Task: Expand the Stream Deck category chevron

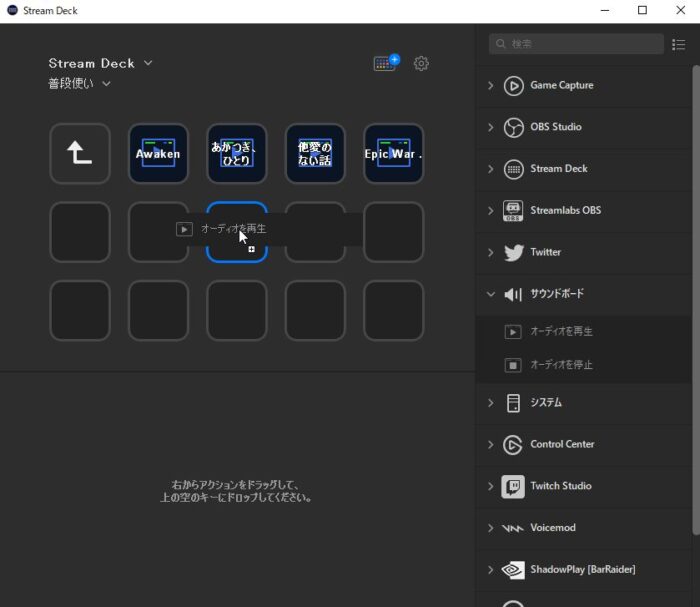Action: tap(491, 169)
